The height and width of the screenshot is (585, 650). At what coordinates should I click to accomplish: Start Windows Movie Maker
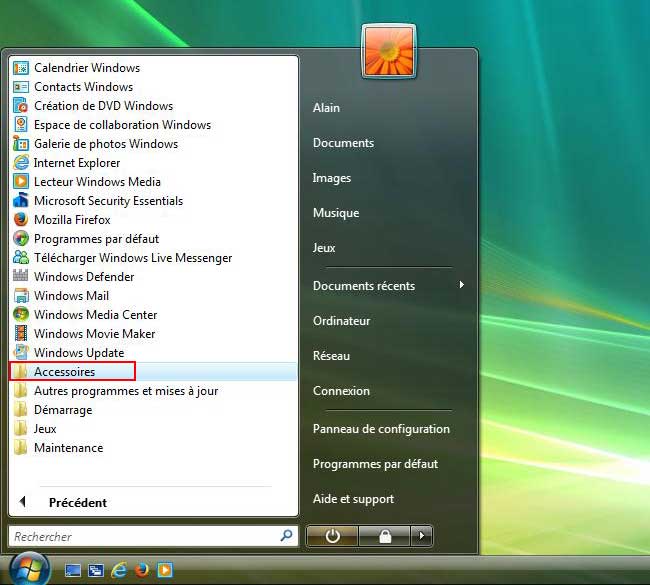(x=94, y=334)
